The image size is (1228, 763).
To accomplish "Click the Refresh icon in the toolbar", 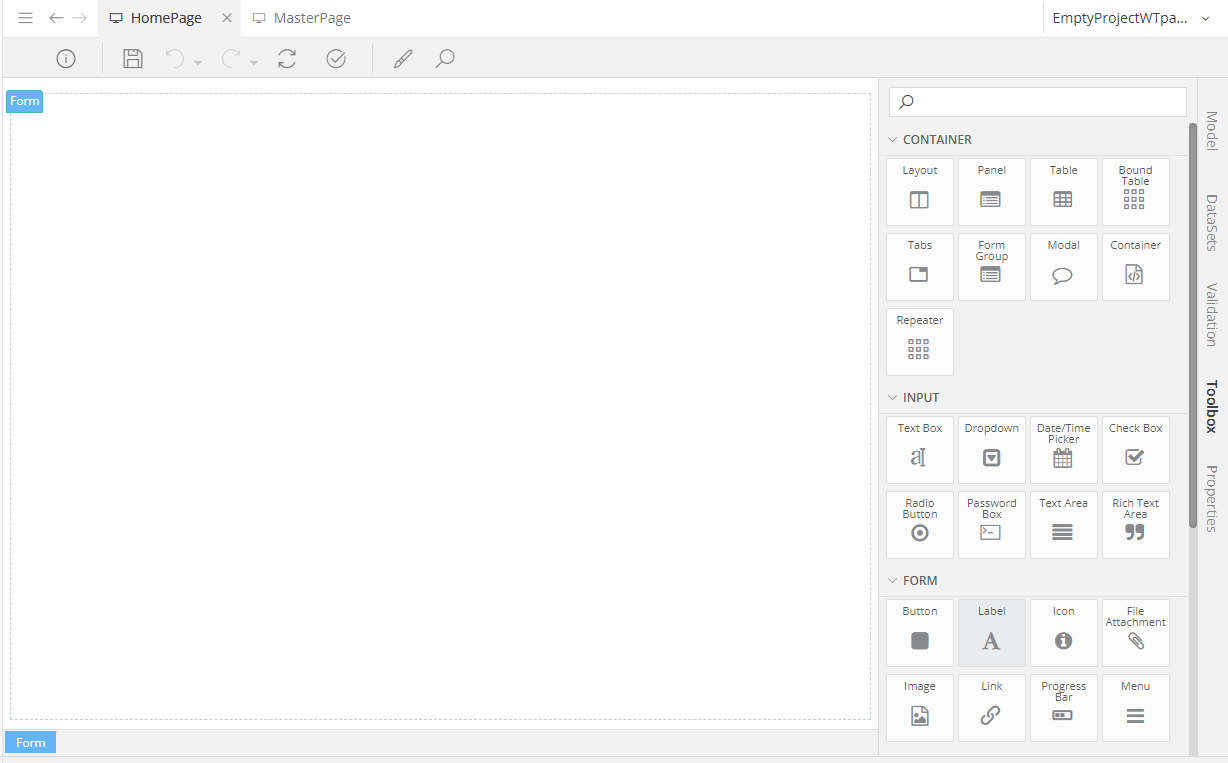I will [287, 59].
